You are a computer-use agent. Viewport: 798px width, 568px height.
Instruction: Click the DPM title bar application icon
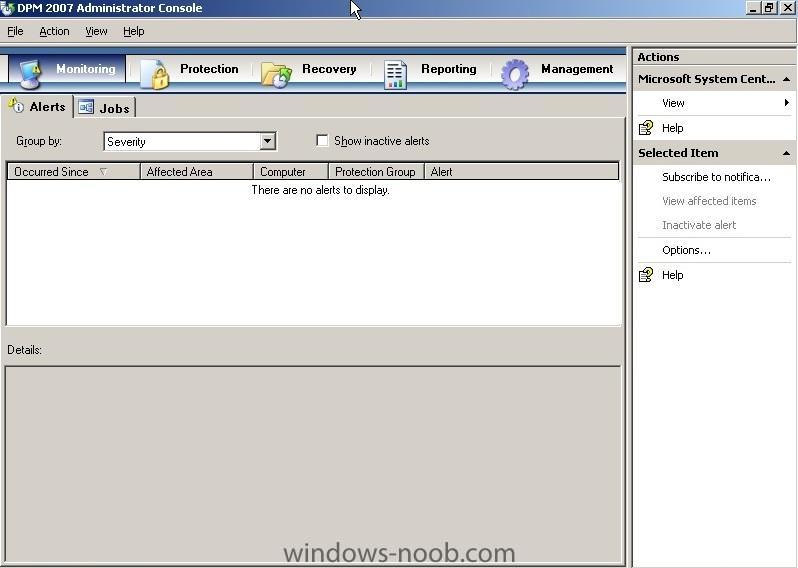(x=7, y=8)
